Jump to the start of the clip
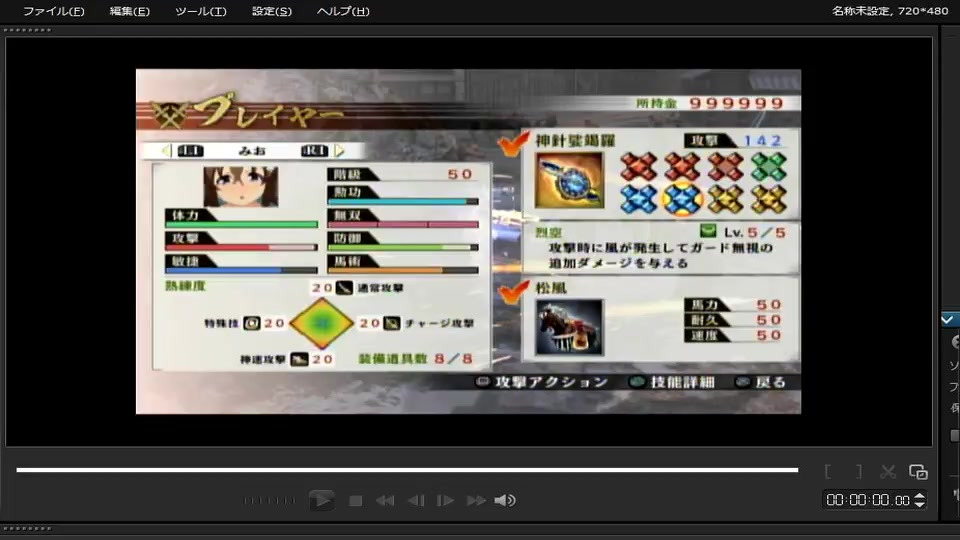The height and width of the screenshot is (540, 960). [385, 501]
